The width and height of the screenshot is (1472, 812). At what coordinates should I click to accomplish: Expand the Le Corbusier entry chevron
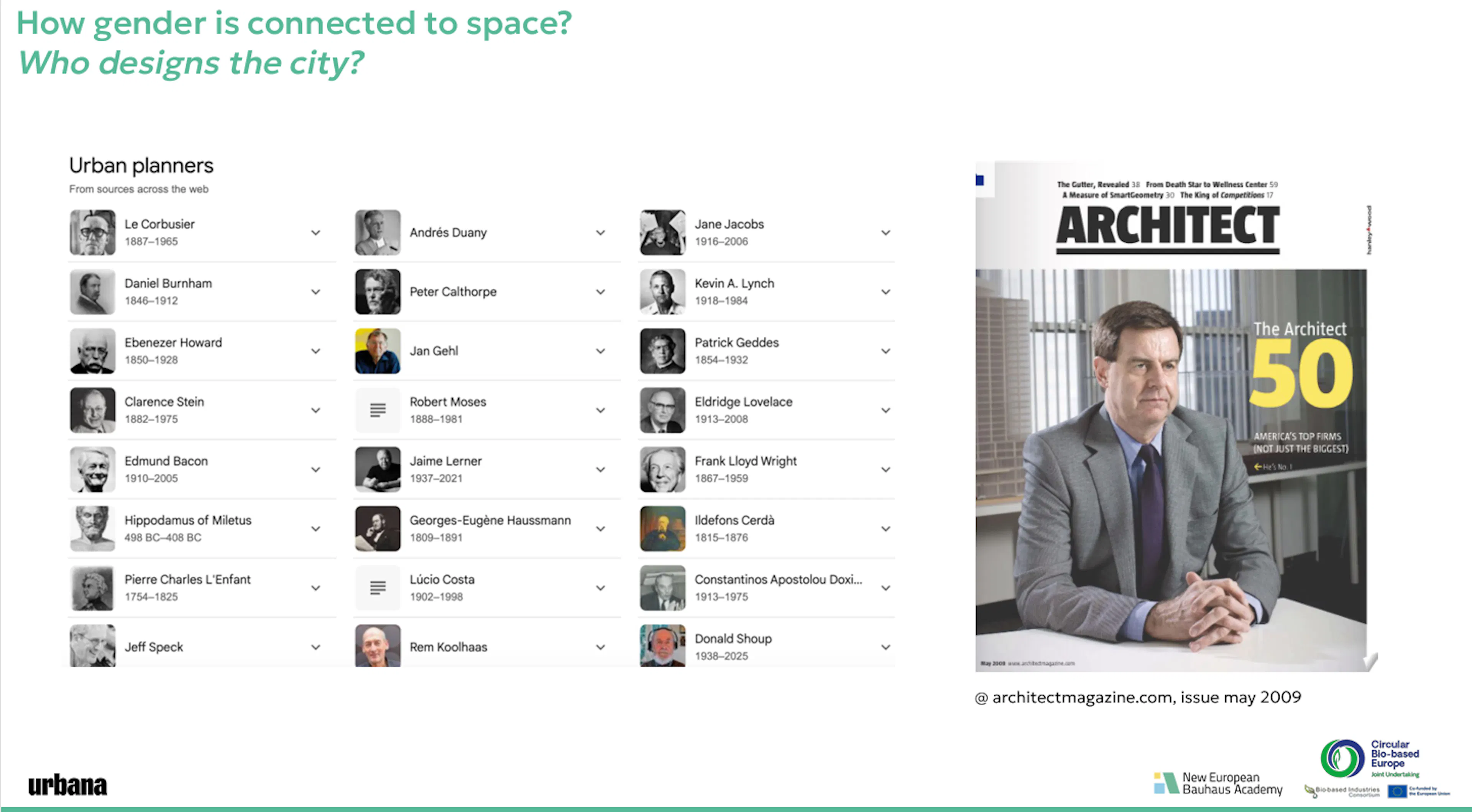[x=315, y=233]
